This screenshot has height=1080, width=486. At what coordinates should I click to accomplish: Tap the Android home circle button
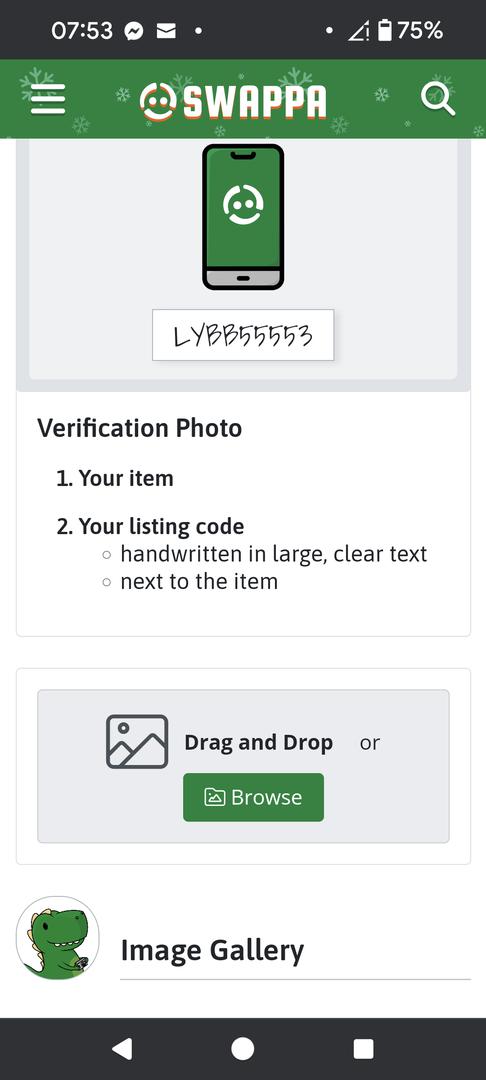click(x=242, y=1048)
